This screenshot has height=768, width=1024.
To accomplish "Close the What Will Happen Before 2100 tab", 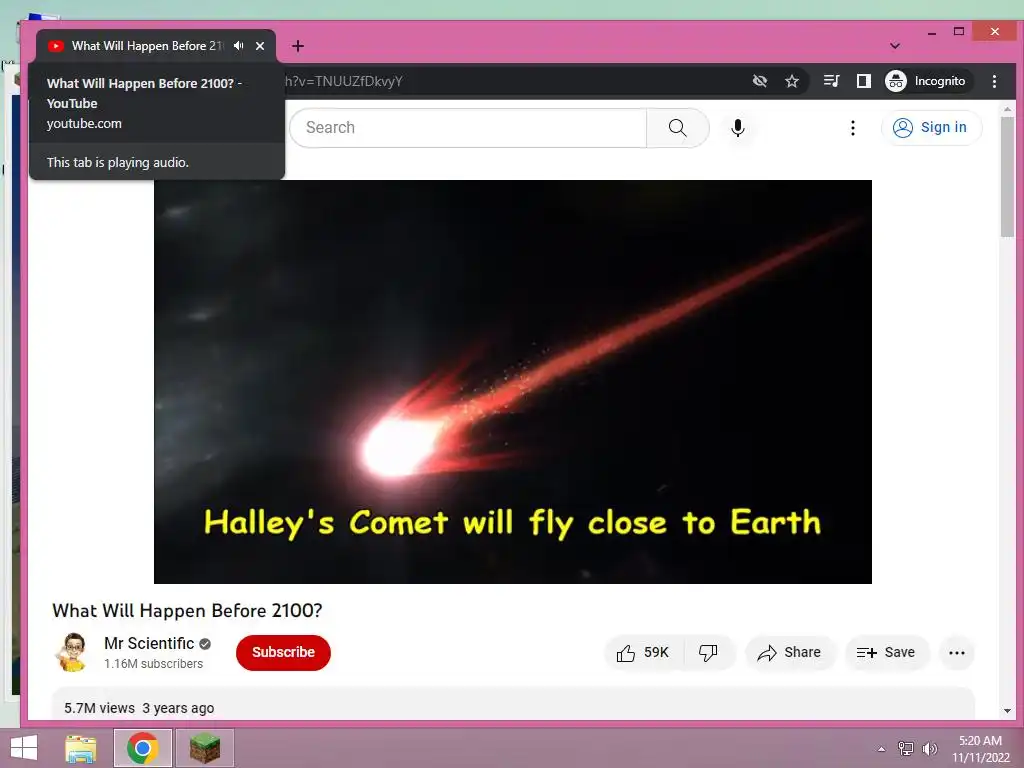I will (260, 46).
